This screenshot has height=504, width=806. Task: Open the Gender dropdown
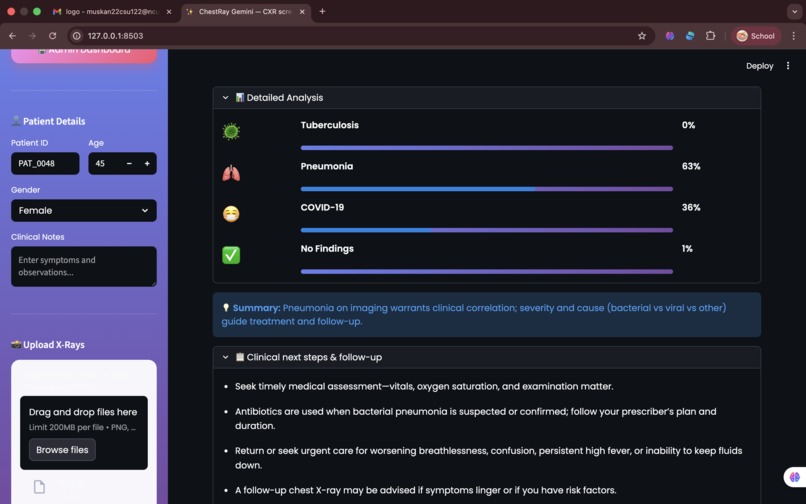click(84, 210)
